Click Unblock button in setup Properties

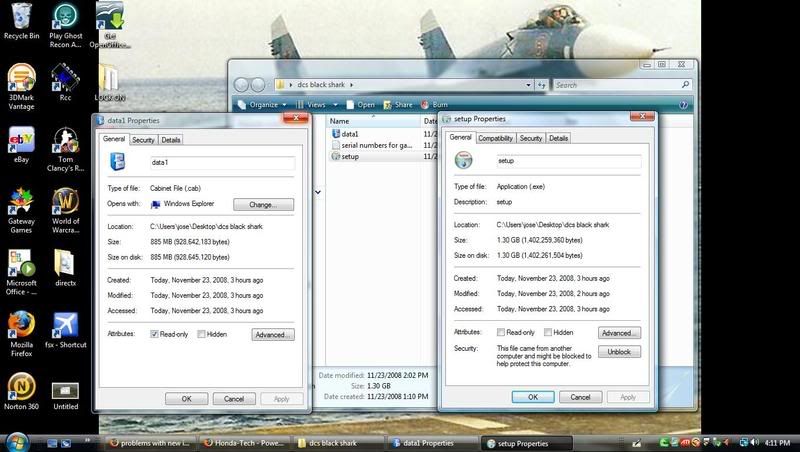point(619,352)
